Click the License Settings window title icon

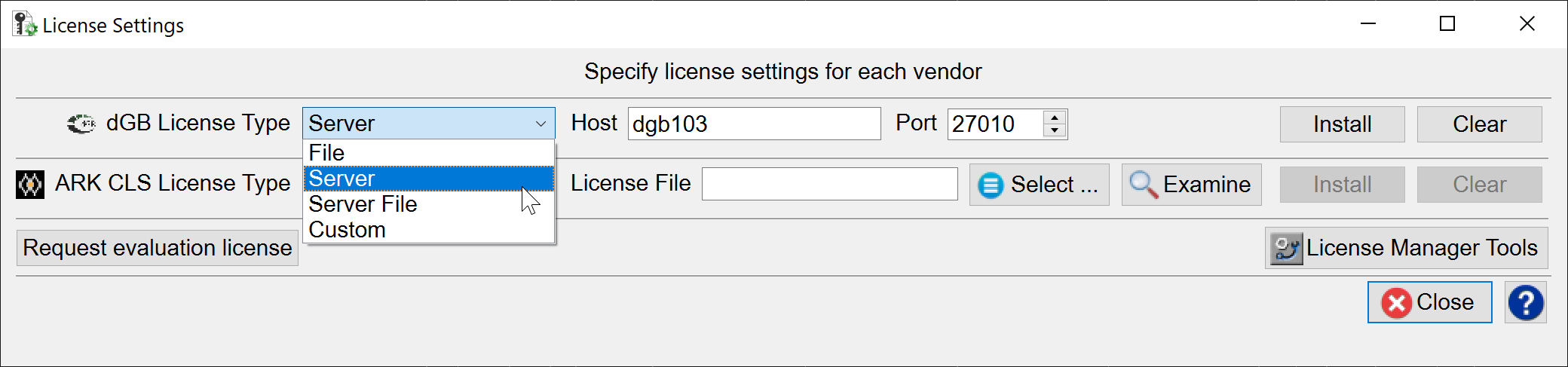(24, 24)
